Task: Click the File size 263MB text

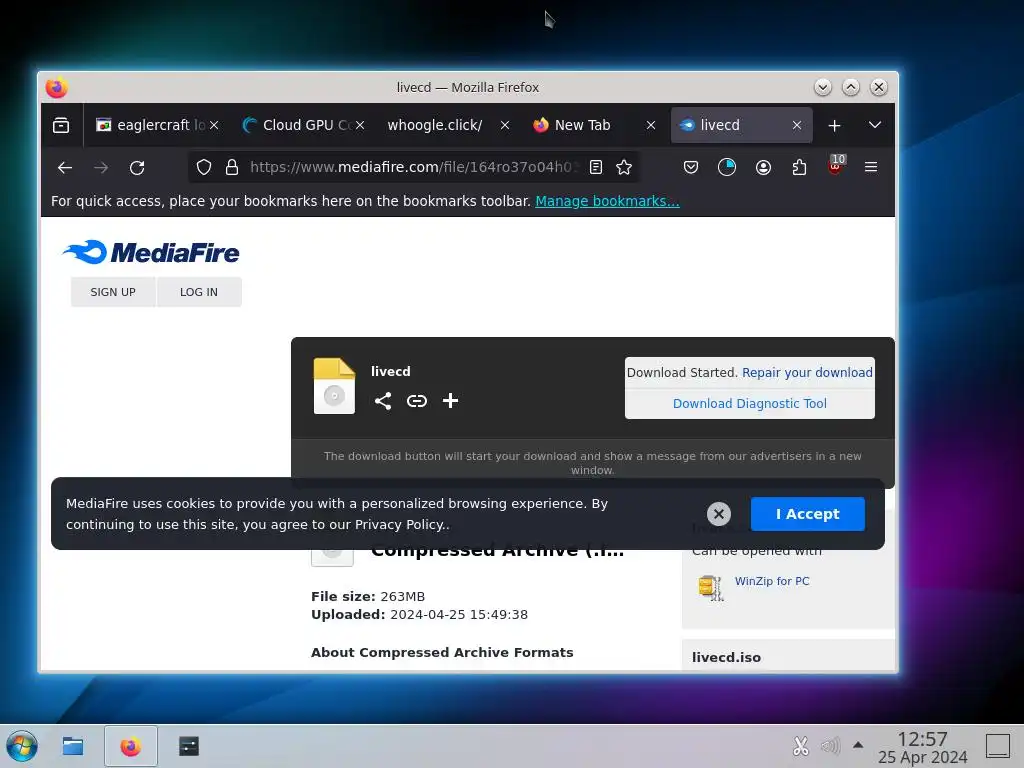Action: point(368,596)
